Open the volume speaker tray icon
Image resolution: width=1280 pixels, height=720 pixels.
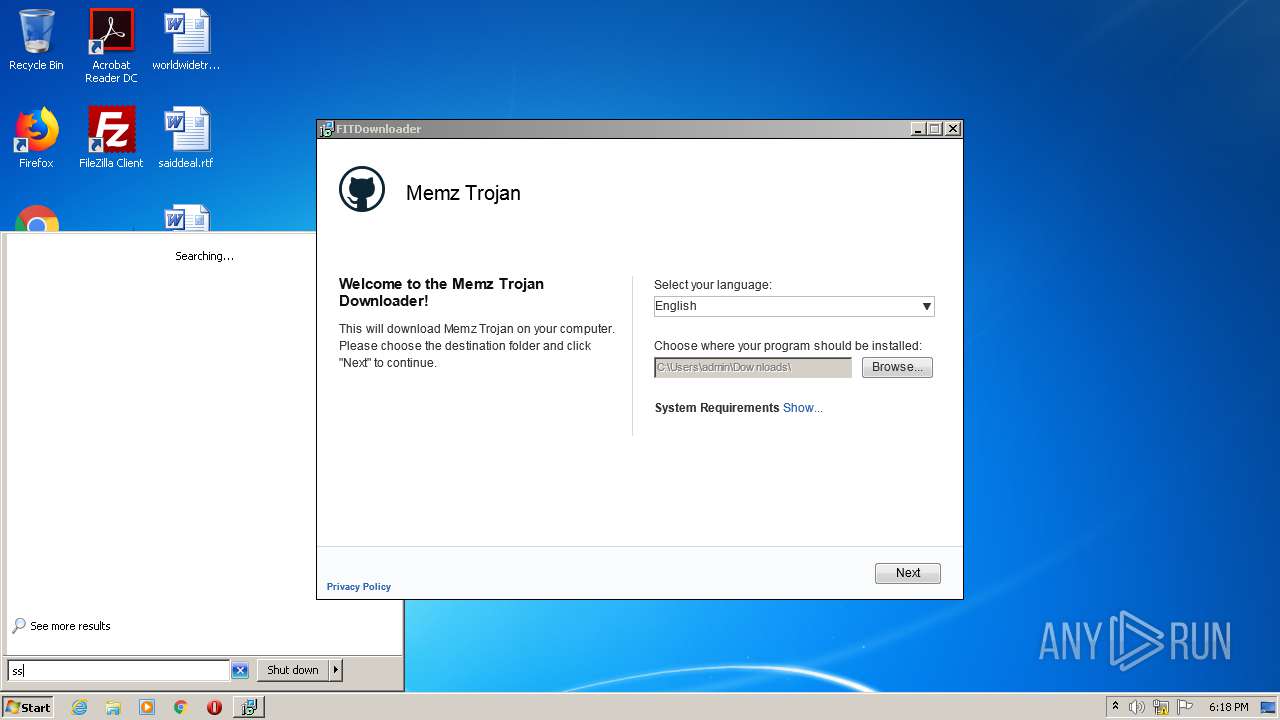point(1137,707)
